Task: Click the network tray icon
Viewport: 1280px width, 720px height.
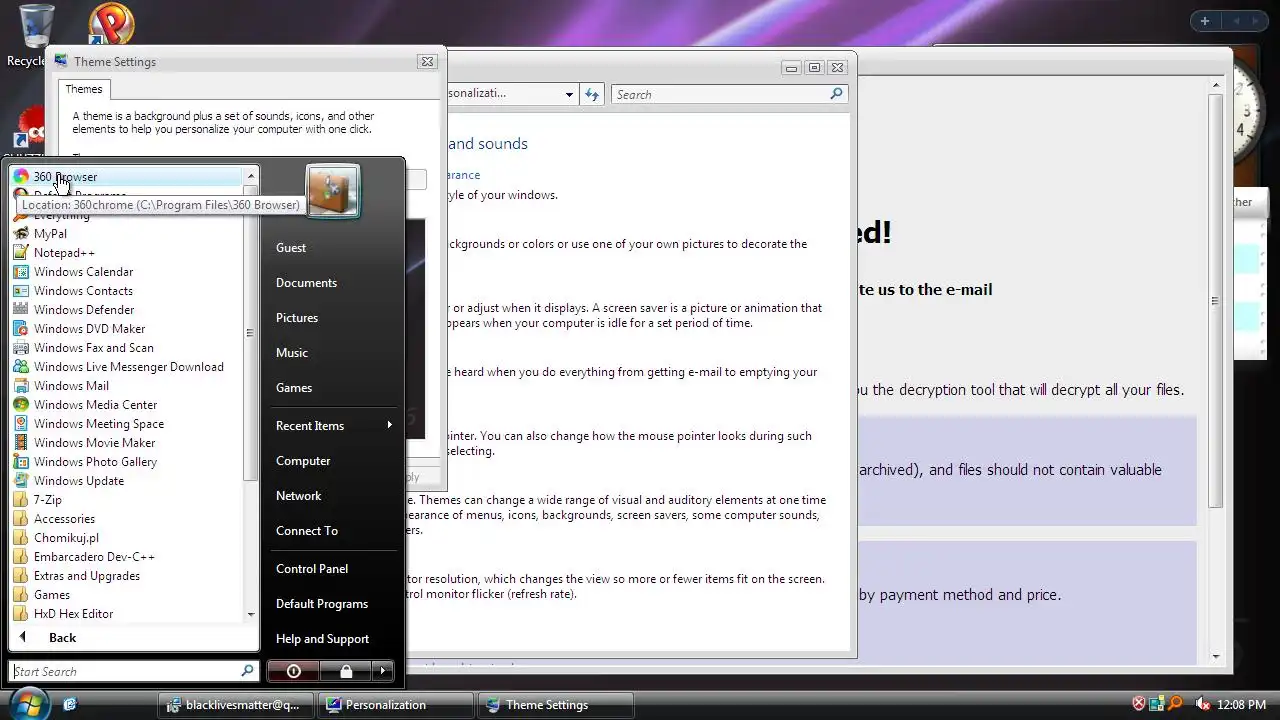Action: (1157, 704)
